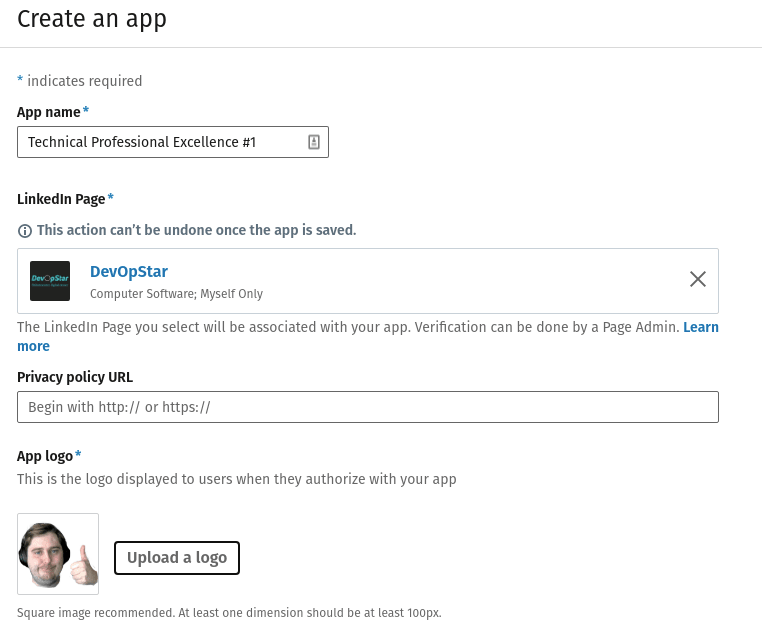Click the info icon beside the undo warning
Image resolution: width=762 pixels, height=638 pixels.
click(x=25, y=231)
